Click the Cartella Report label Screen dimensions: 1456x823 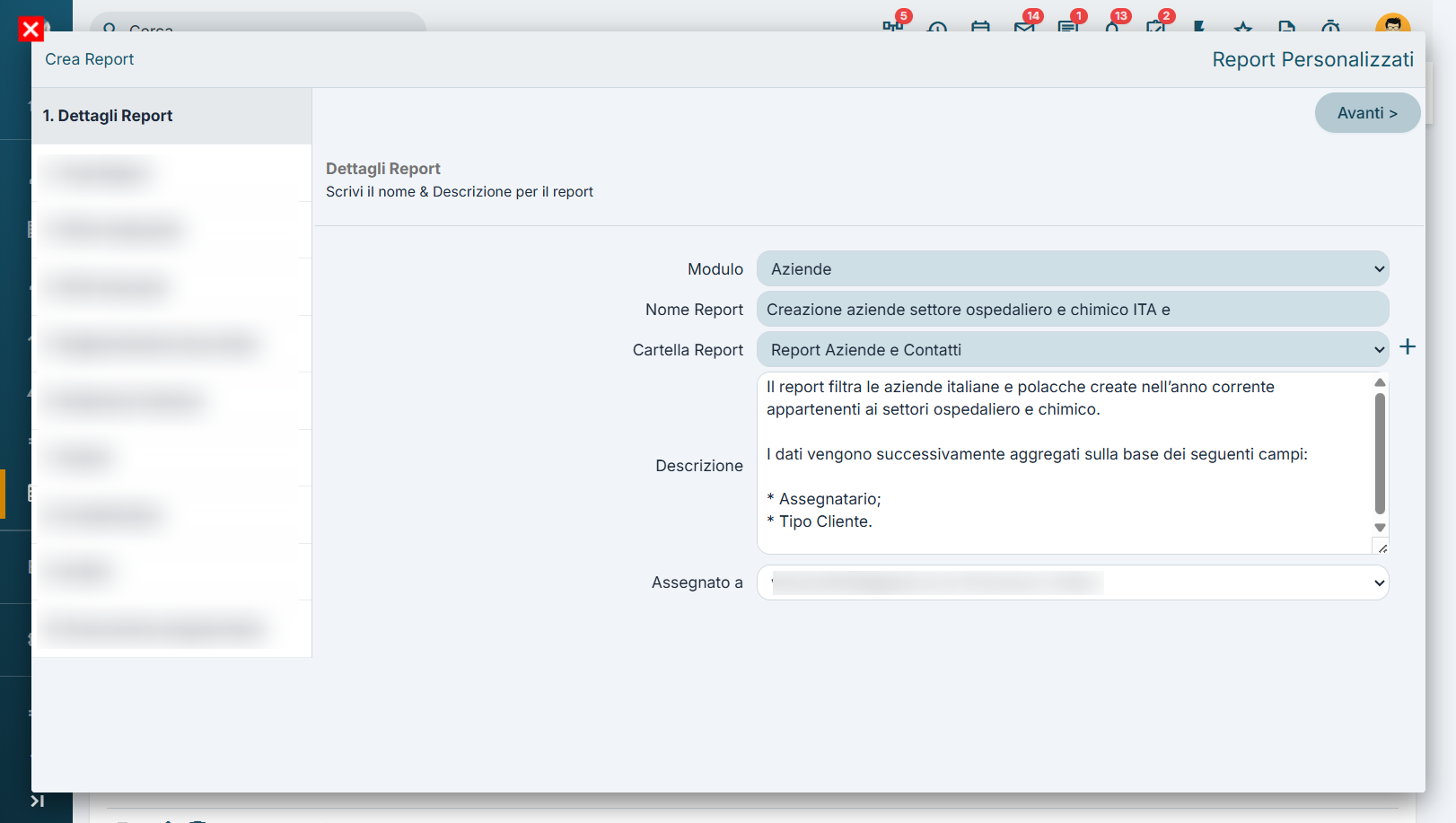[688, 350]
